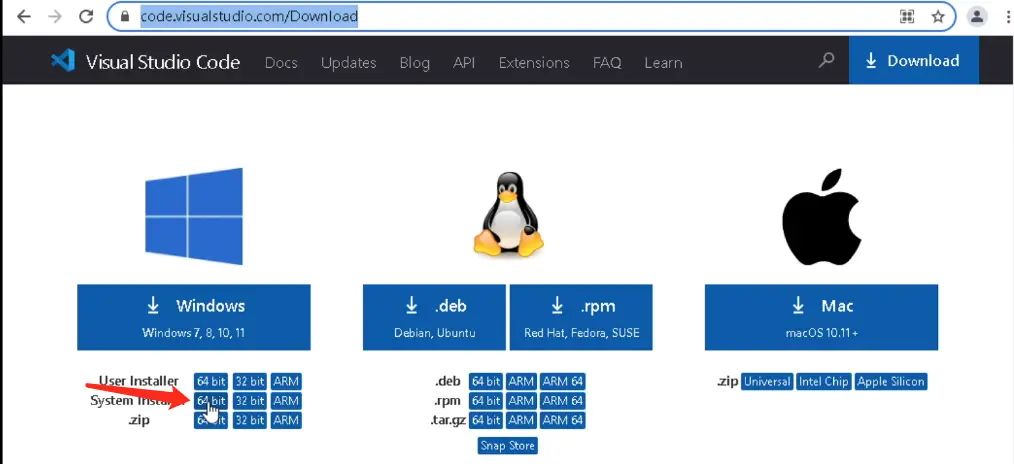Screen dimensions: 1014x464
Task: Download Linux .tar.gz 64 bit
Action: [x=486, y=420]
